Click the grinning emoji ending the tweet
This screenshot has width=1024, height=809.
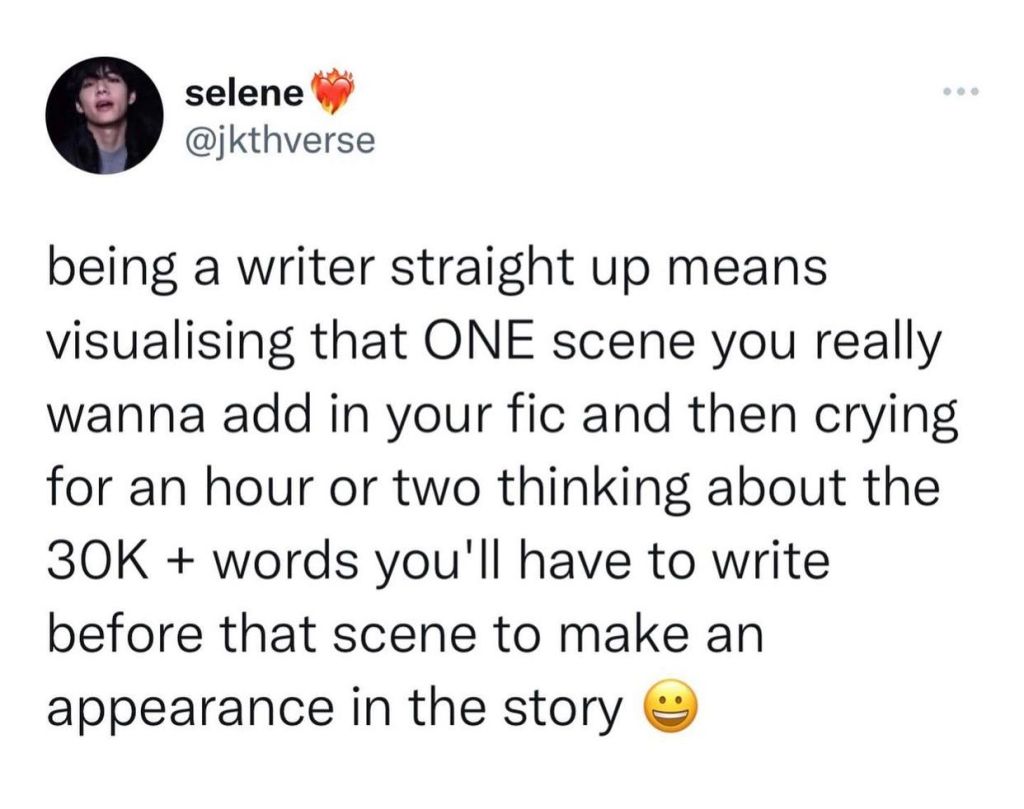pyautogui.click(x=671, y=709)
